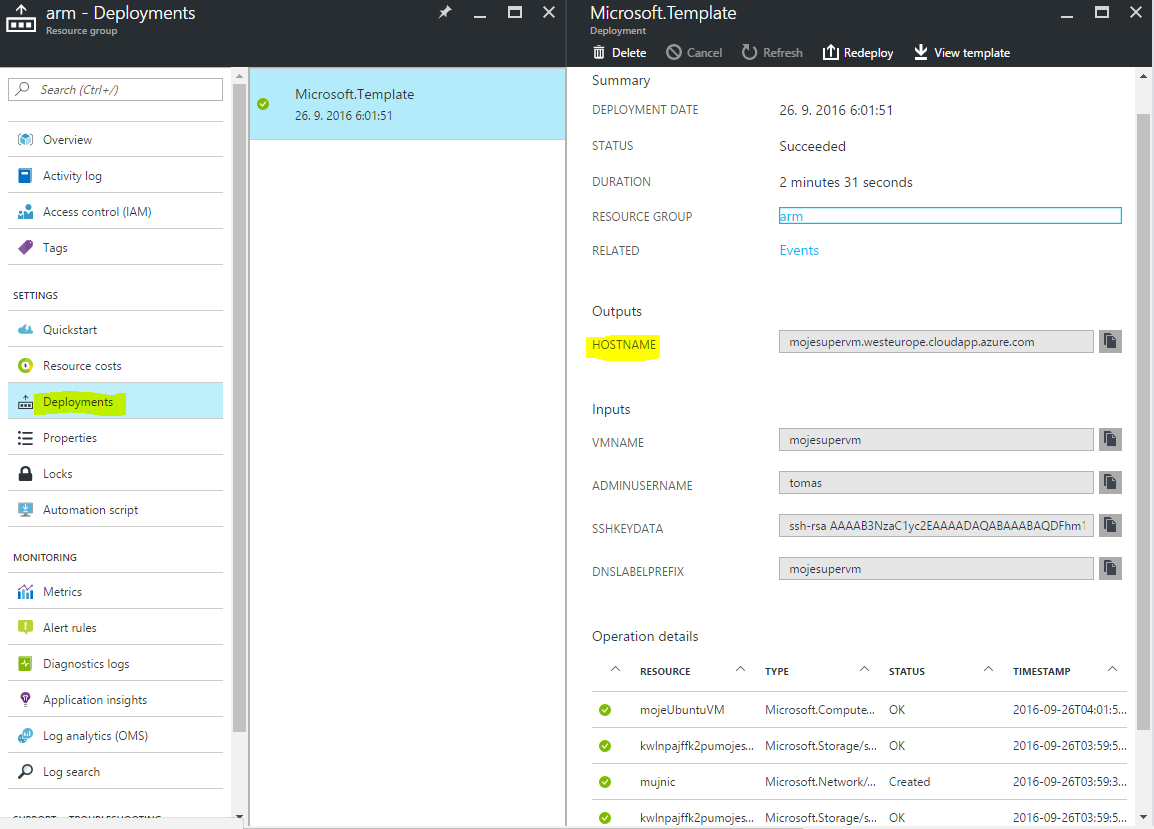Select the mojeUbuntuVM operation row

point(859,710)
